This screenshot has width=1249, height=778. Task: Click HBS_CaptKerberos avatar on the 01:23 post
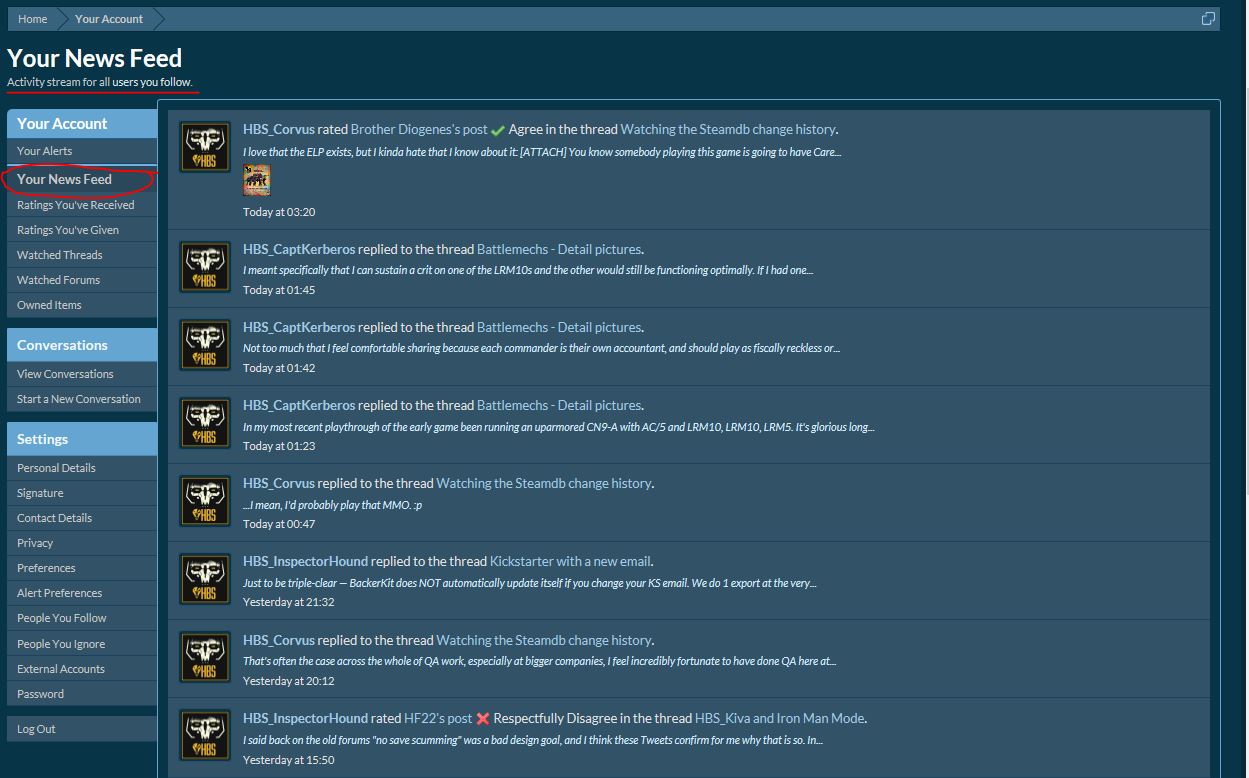point(205,422)
